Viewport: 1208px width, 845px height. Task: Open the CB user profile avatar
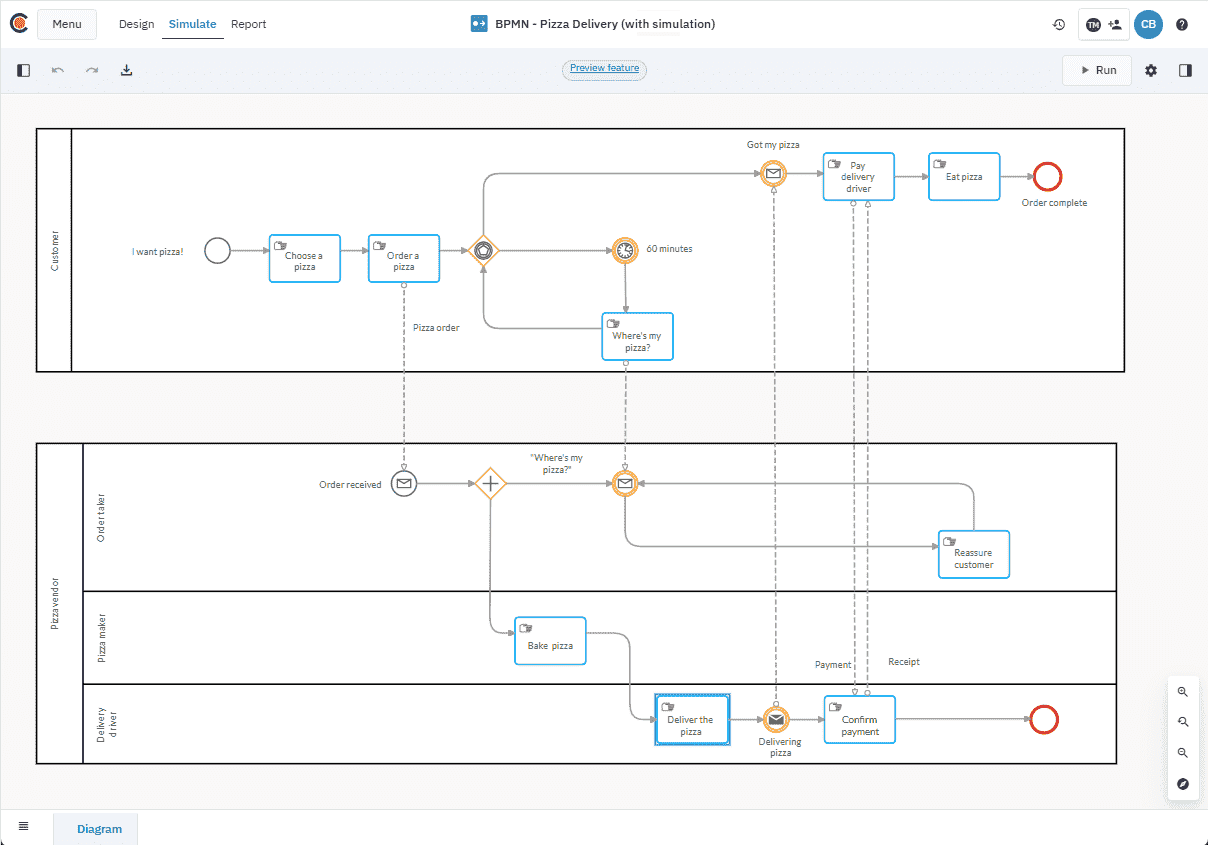[1149, 24]
